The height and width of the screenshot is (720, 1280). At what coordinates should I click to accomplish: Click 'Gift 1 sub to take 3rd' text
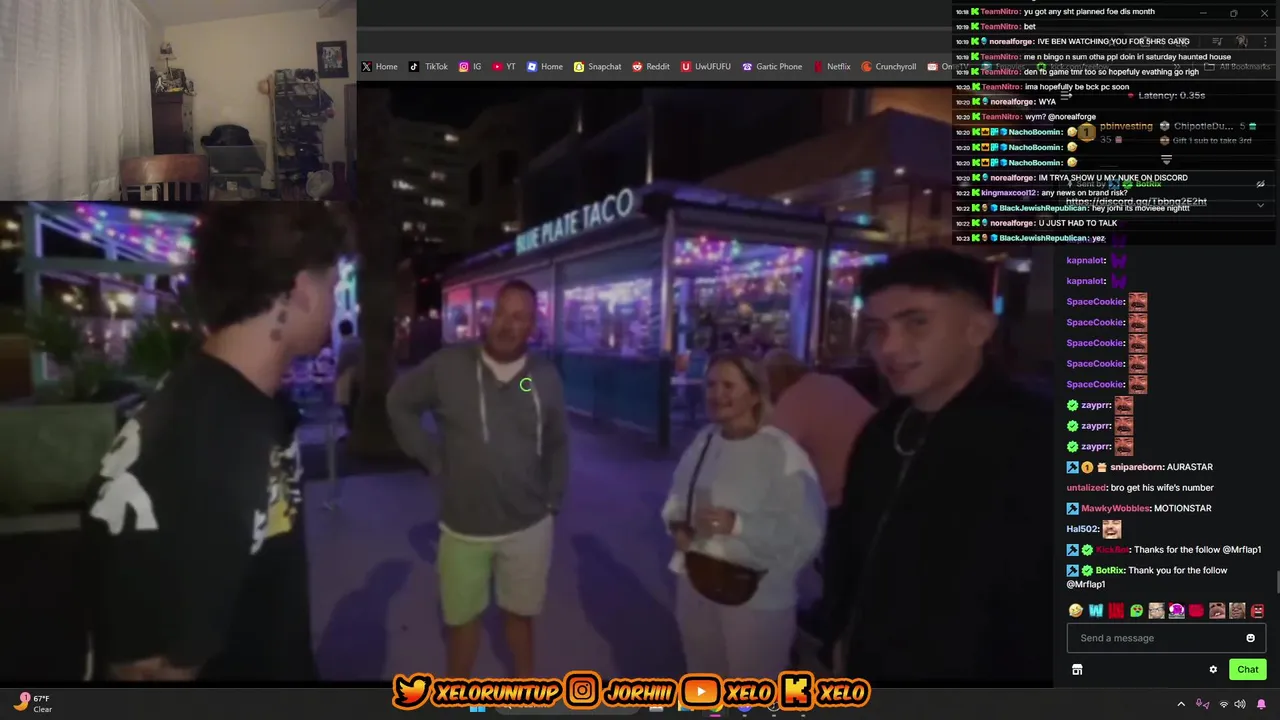1212,141
